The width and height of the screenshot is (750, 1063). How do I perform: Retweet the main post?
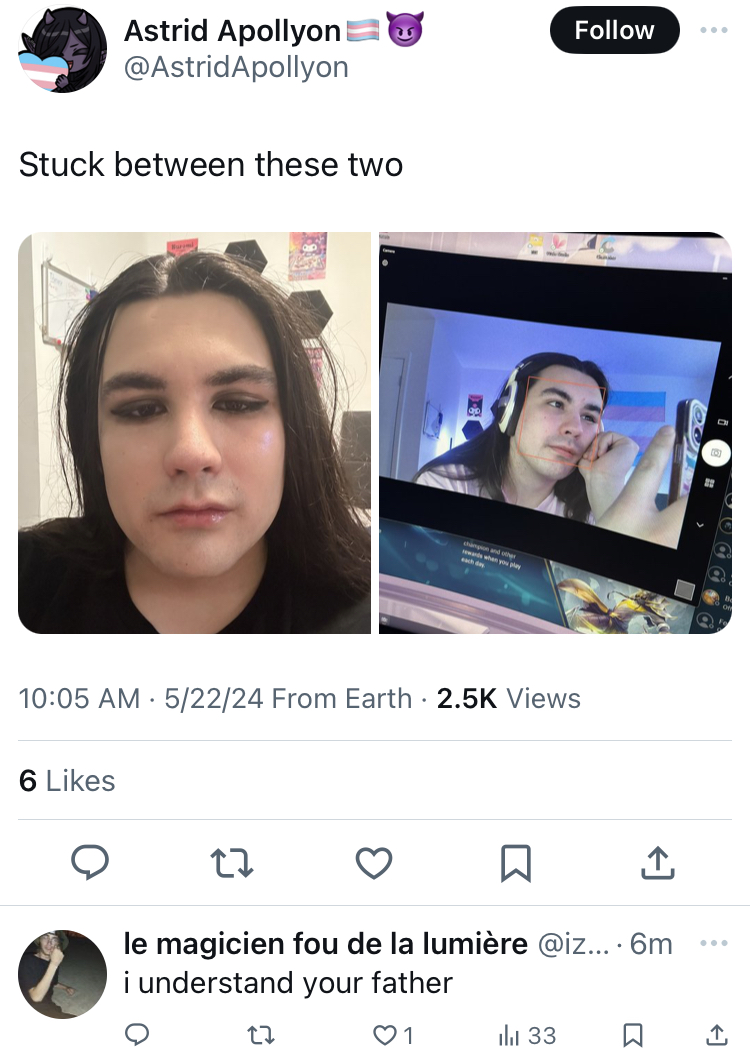pyautogui.click(x=232, y=863)
